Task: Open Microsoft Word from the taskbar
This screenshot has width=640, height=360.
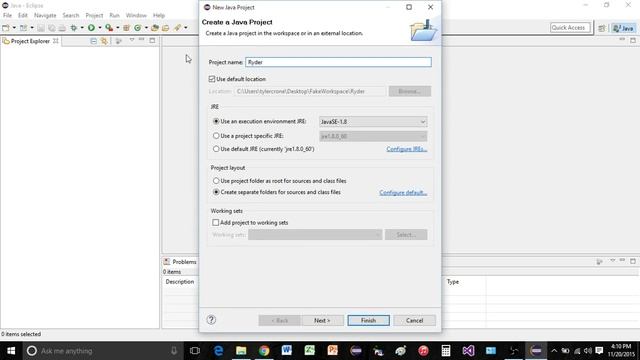Action: pos(287,351)
